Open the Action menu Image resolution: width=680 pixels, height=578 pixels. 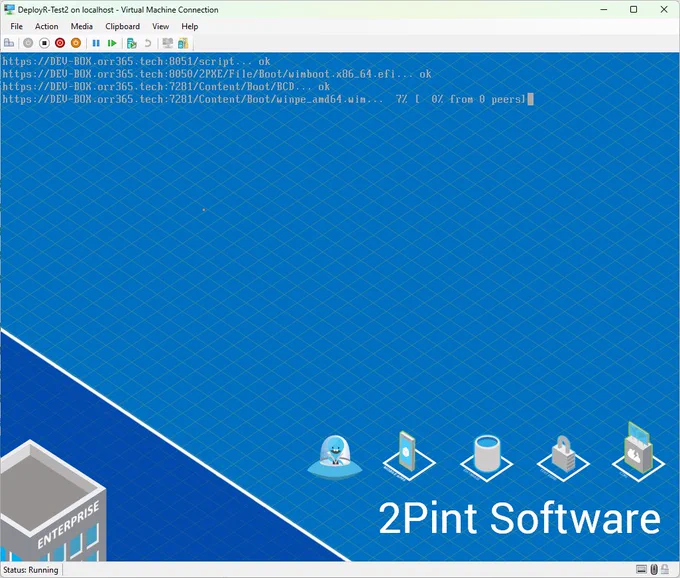tap(46, 26)
